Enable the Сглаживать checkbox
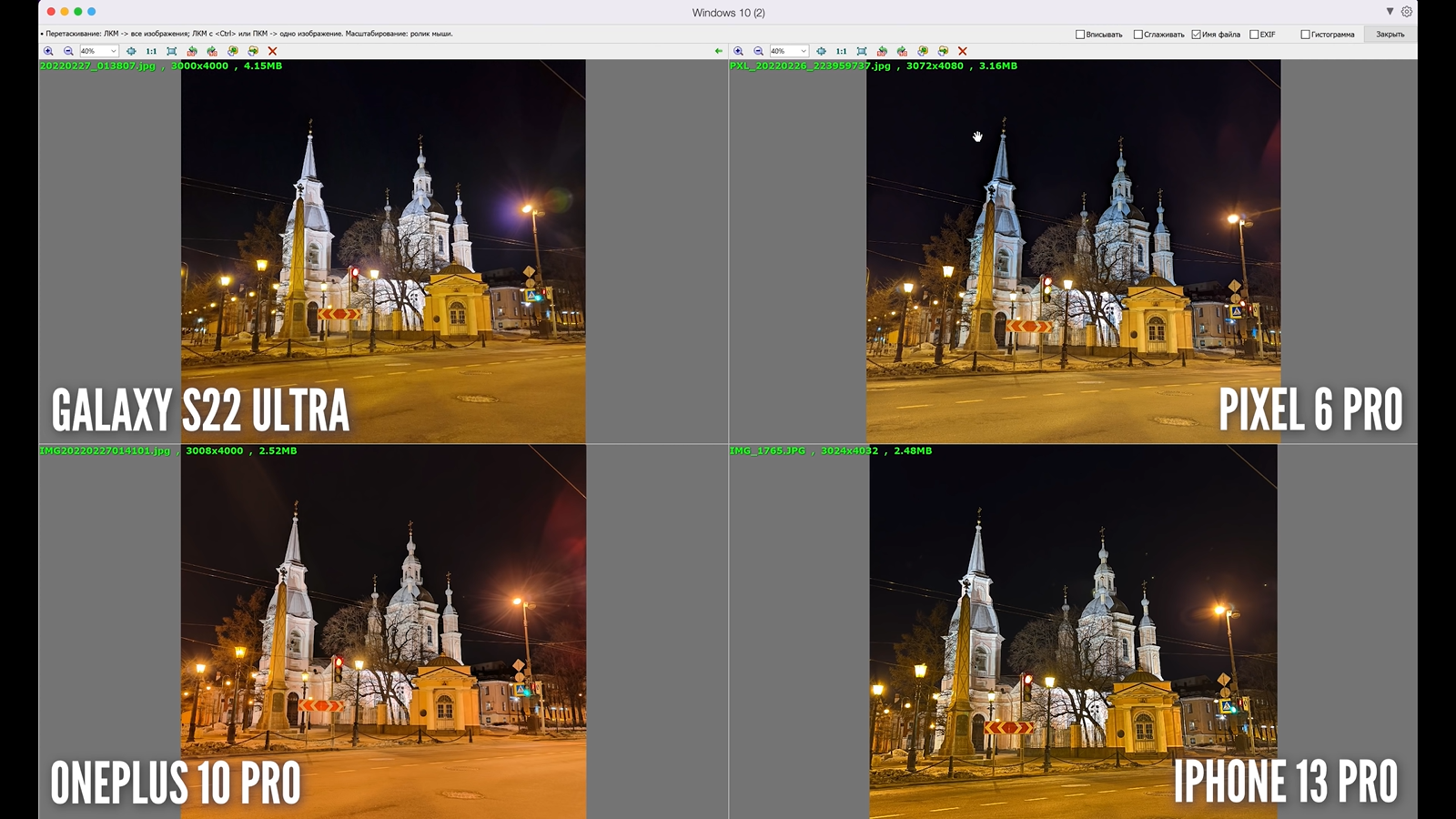Image resolution: width=1456 pixels, height=819 pixels. click(x=1137, y=35)
